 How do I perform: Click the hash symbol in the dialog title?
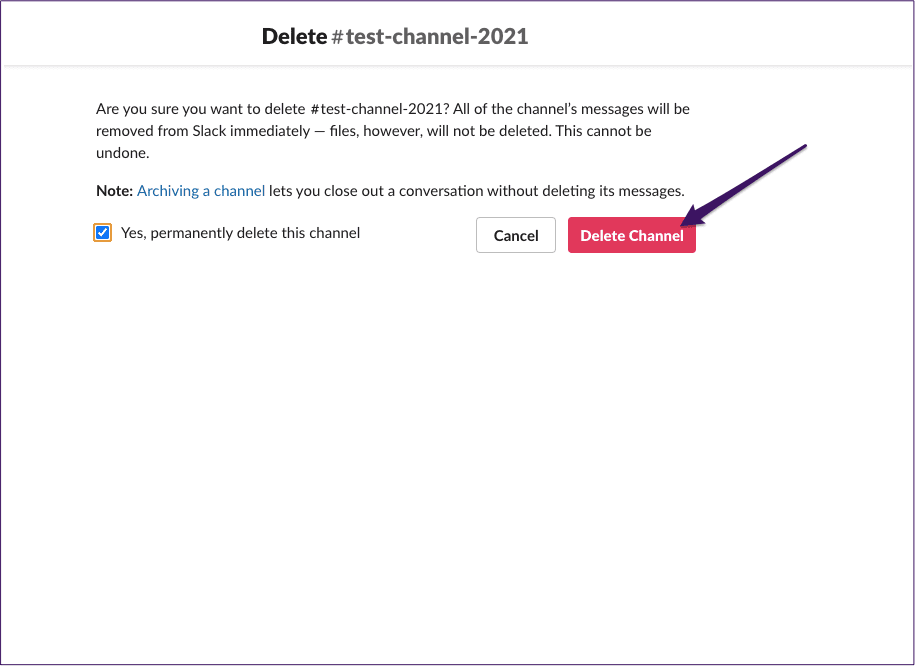[337, 37]
